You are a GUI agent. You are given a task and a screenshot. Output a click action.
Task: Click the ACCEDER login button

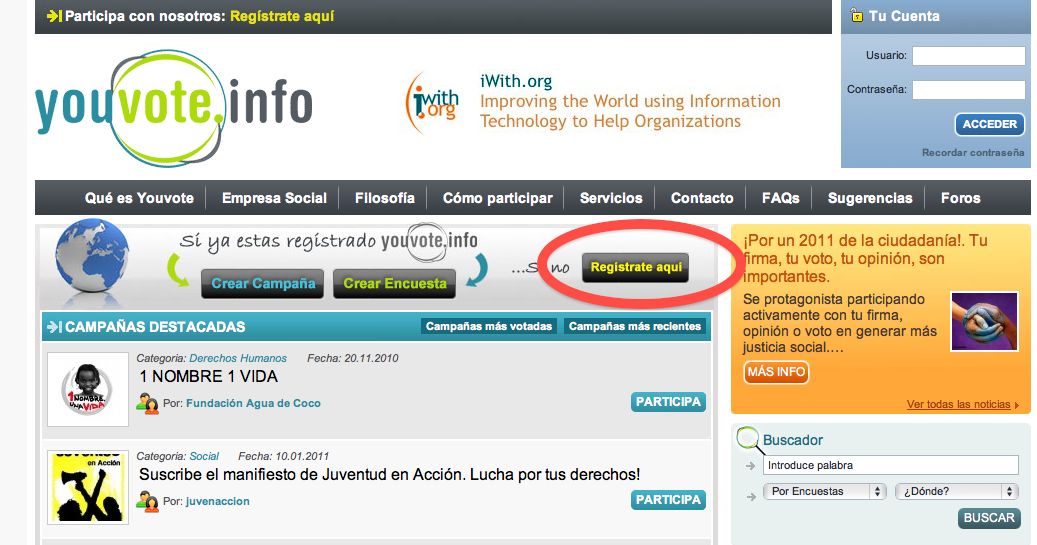(989, 124)
